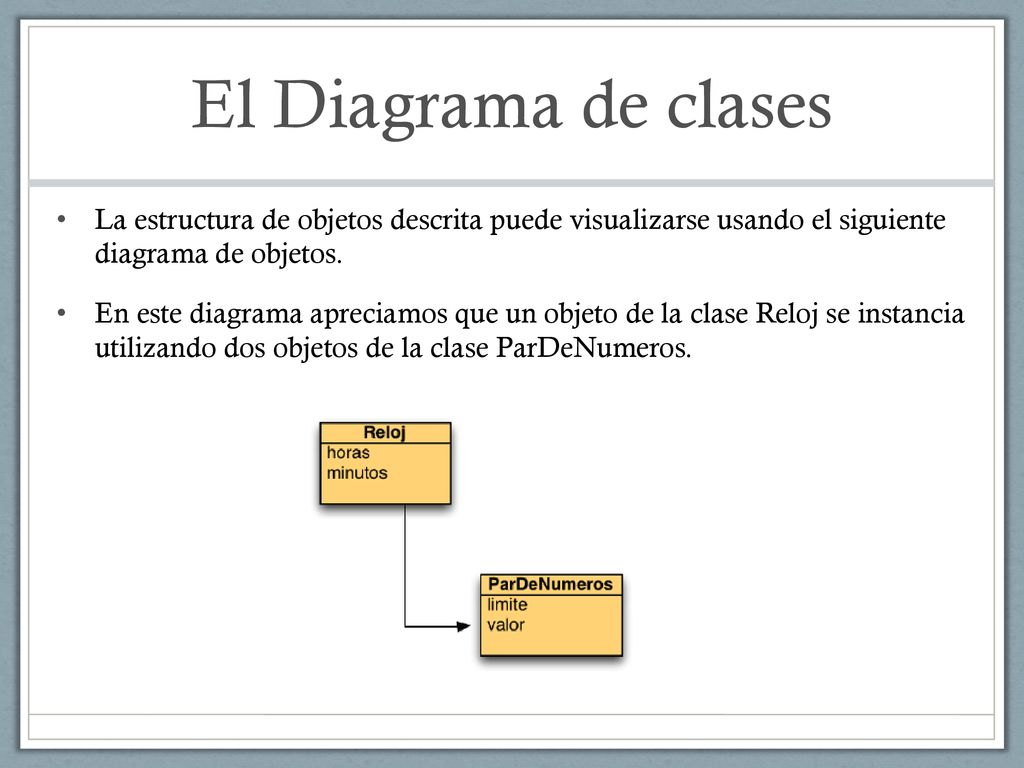
Task: Select the first bullet paragraph about 'estructura de objetos'
Action: (520, 236)
